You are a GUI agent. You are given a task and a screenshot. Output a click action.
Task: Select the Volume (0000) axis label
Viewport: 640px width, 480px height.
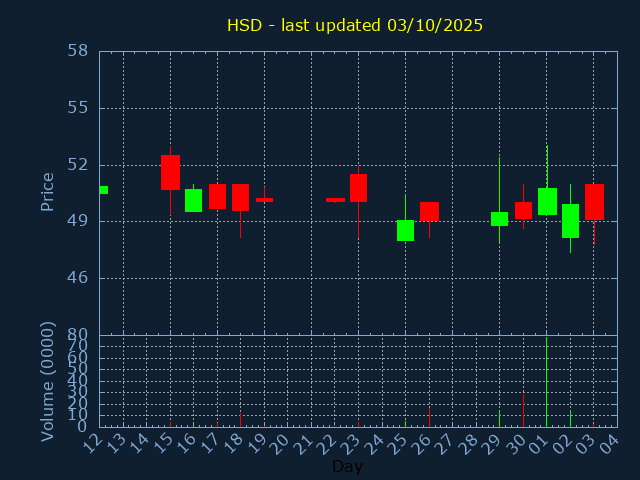click(47, 381)
